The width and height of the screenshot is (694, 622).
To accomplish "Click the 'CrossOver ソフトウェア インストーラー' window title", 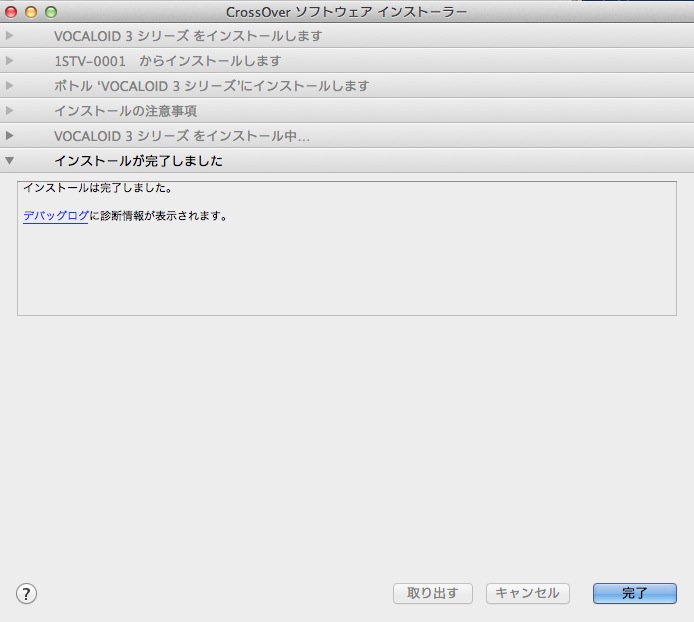I will (347, 12).
